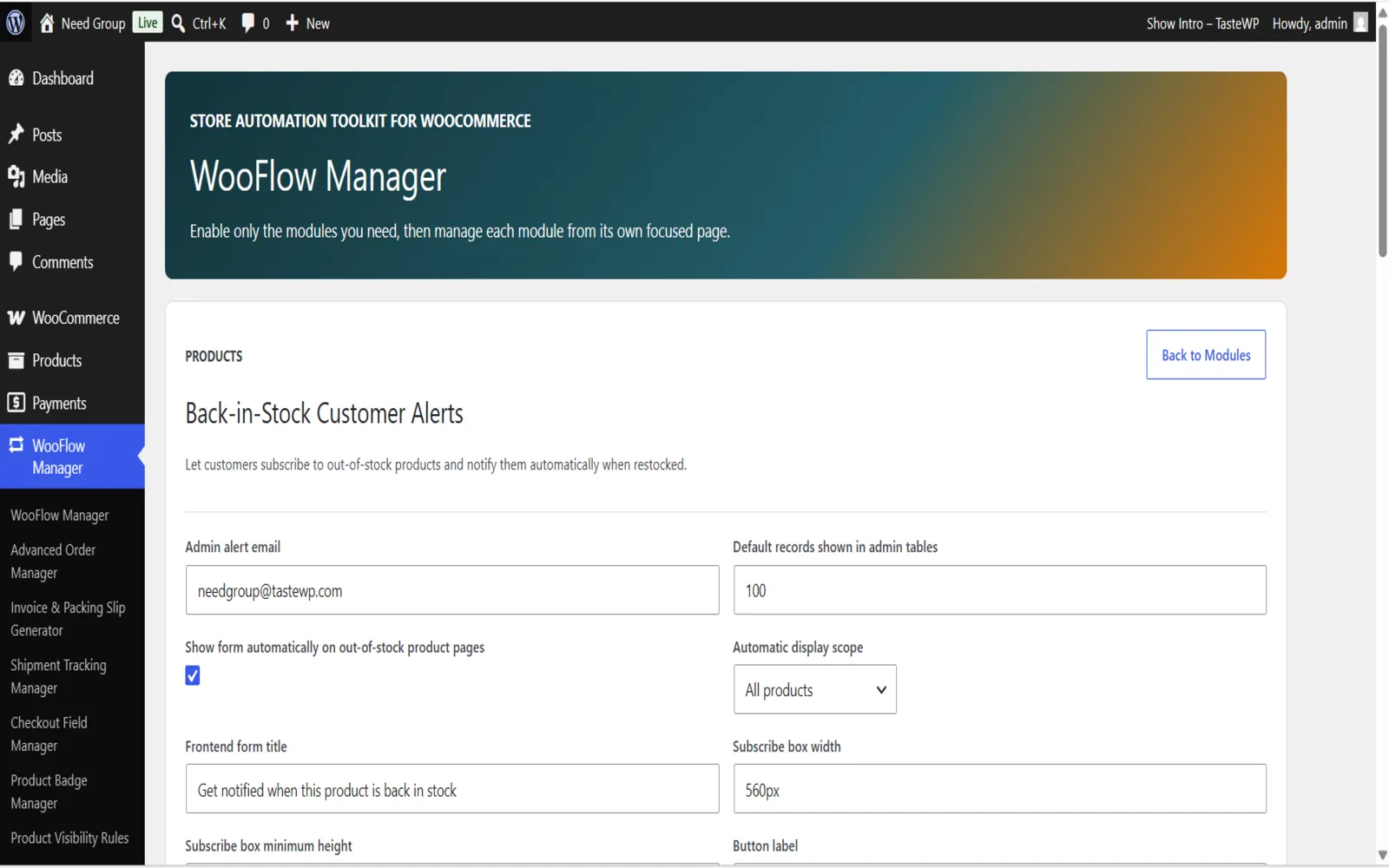Open the WordPress logo menu
Image resolution: width=1389 pixels, height=868 pixels.
click(x=16, y=23)
